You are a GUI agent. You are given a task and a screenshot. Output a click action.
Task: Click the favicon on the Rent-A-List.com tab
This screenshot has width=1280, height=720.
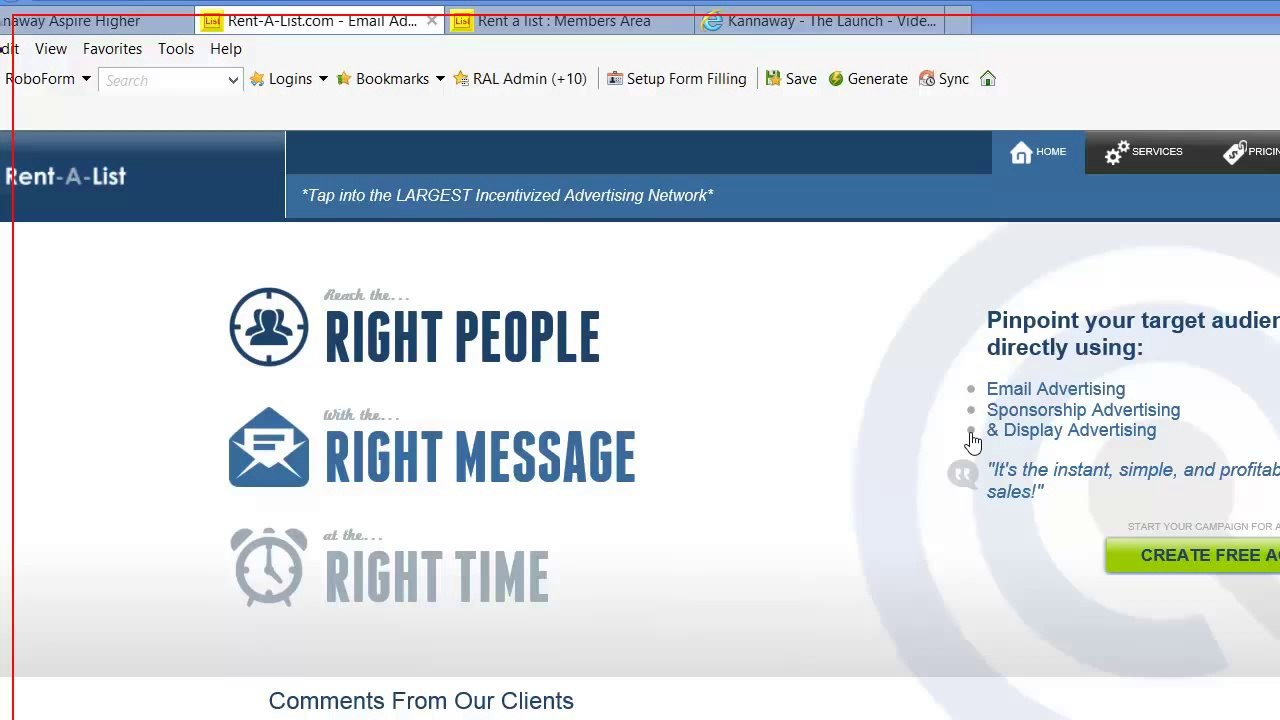pyautogui.click(x=212, y=21)
